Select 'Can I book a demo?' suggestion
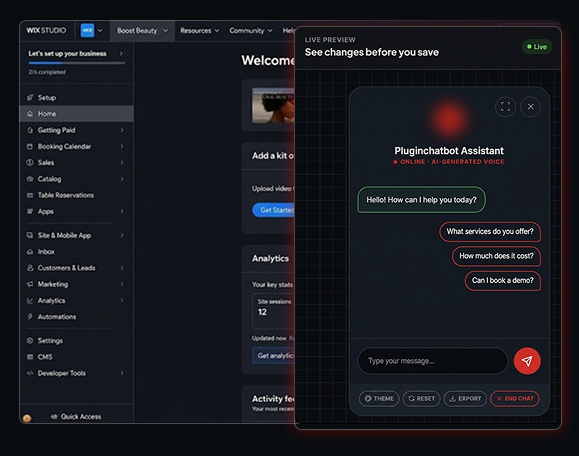Image resolution: width=579 pixels, height=456 pixels. click(503, 281)
